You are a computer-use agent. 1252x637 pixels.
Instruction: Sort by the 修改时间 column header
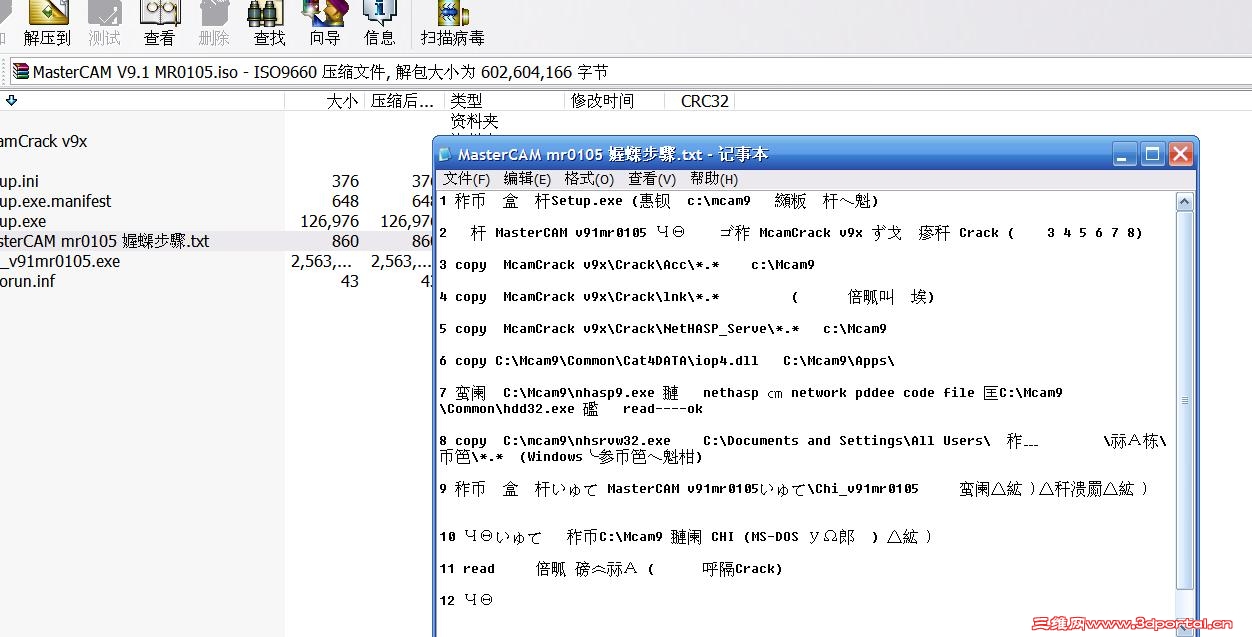coord(614,101)
